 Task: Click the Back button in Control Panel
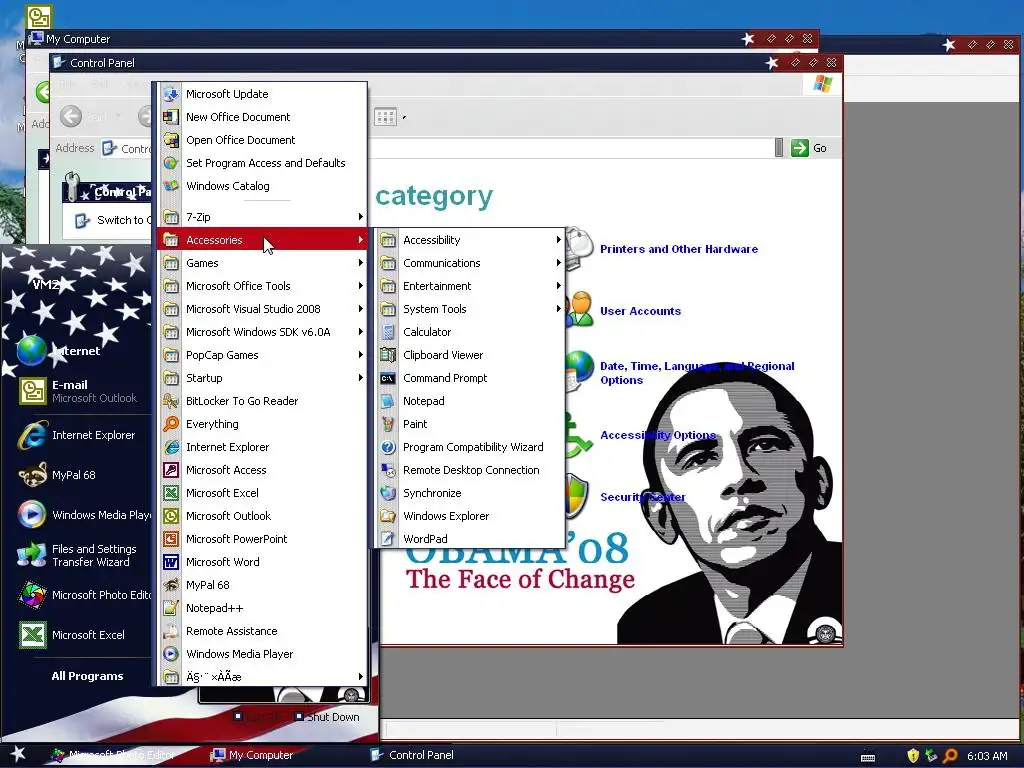click(71, 117)
